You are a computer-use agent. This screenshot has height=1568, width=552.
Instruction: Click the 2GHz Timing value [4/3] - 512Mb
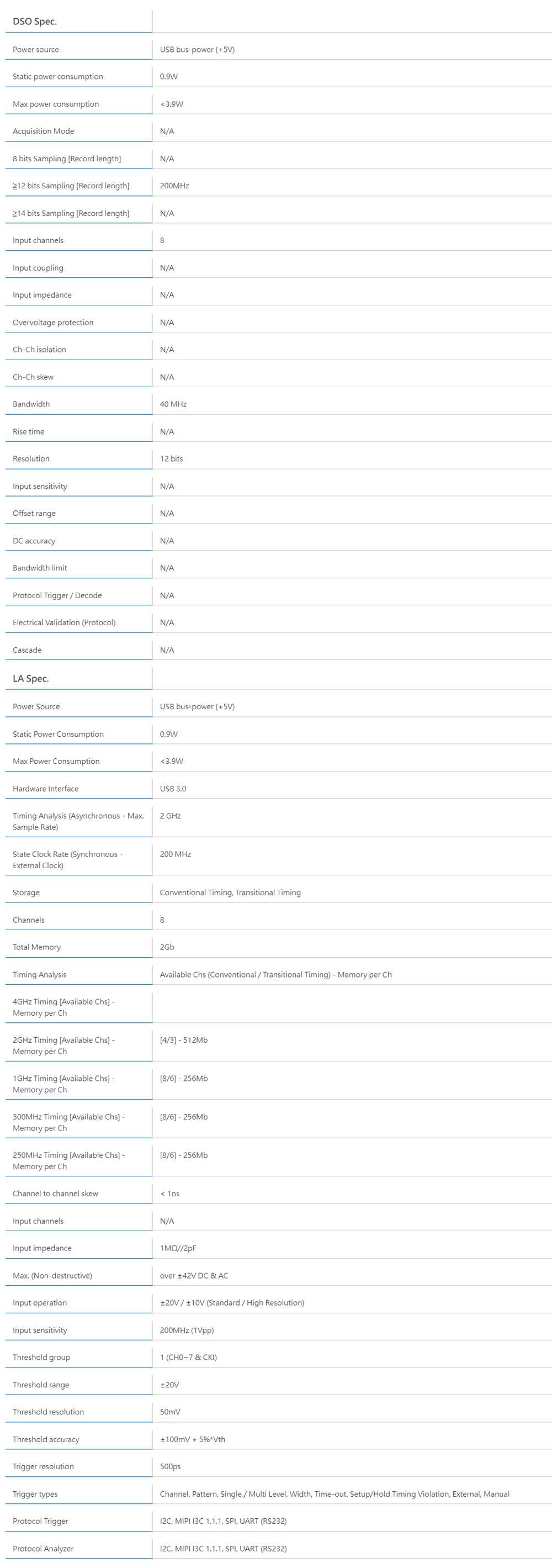pyautogui.click(x=184, y=1040)
